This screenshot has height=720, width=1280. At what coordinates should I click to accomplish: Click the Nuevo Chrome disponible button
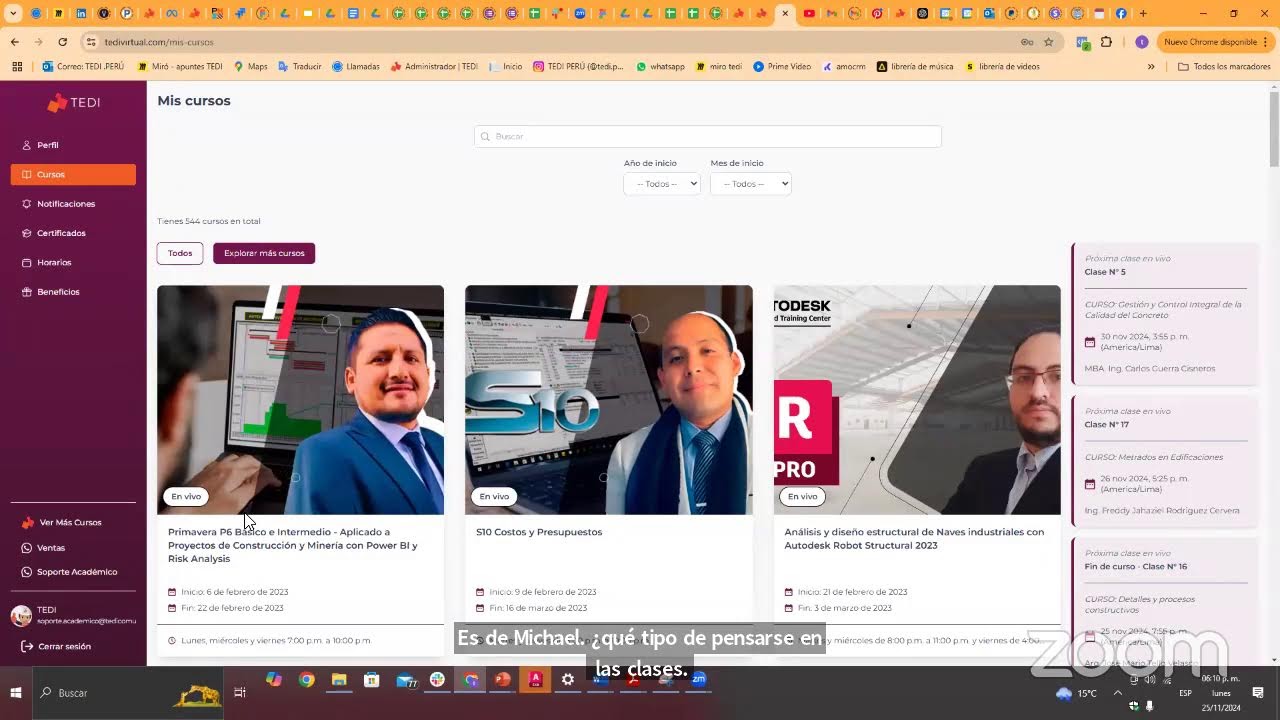click(1214, 42)
